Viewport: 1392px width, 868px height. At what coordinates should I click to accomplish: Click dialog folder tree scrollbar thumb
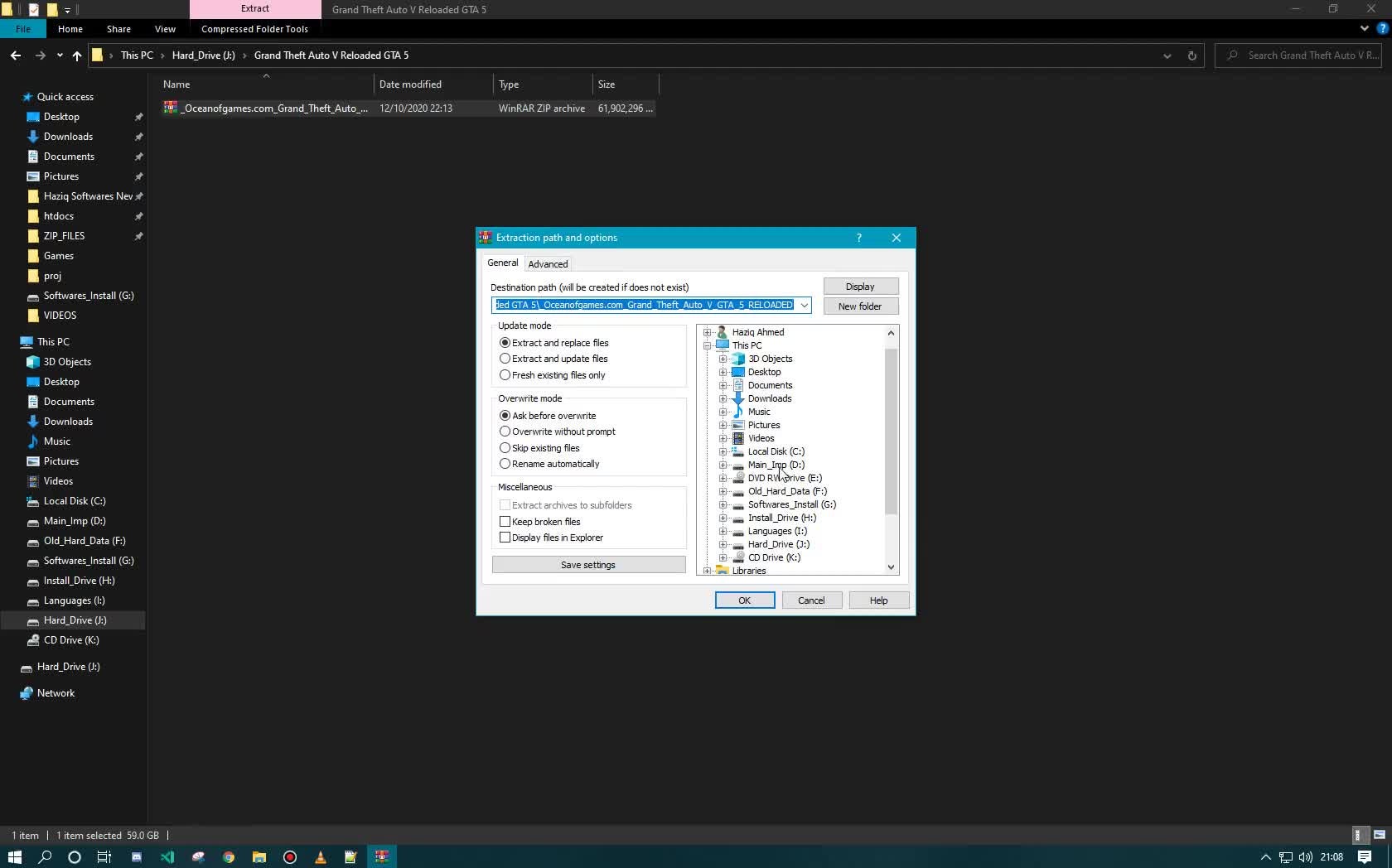click(892, 431)
